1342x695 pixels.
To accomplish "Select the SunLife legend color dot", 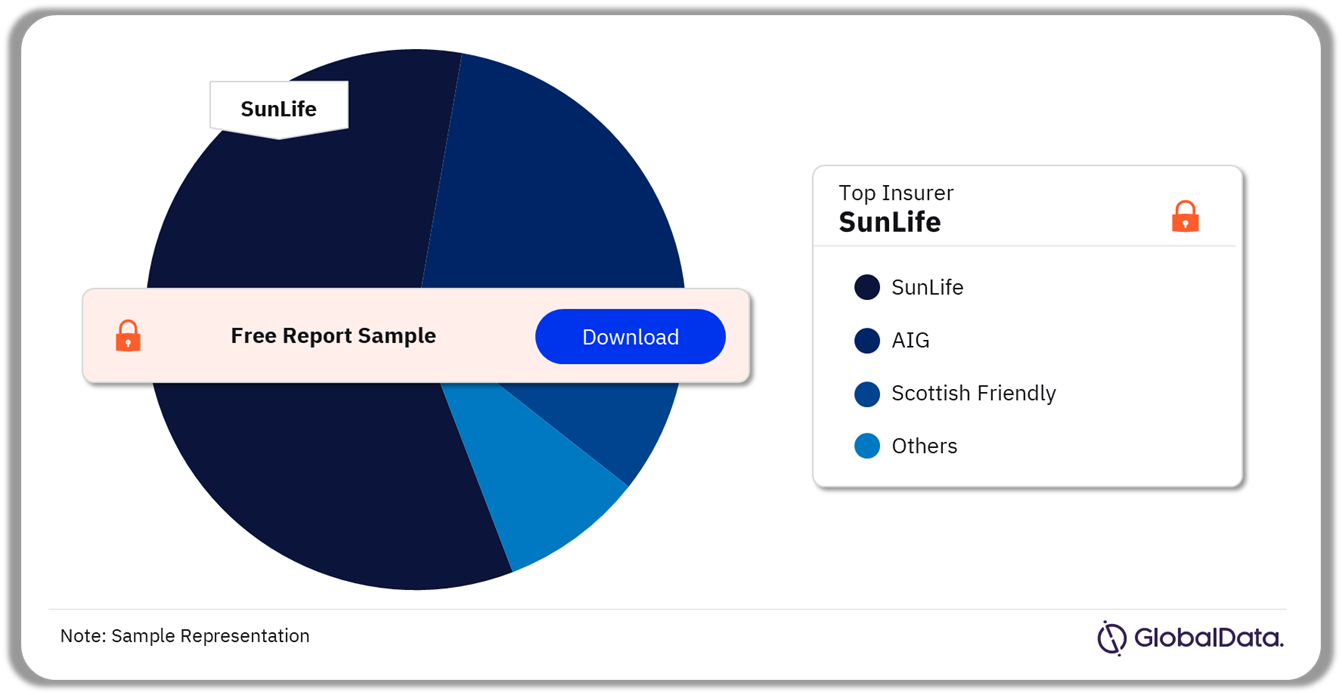I will click(x=867, y=288).
